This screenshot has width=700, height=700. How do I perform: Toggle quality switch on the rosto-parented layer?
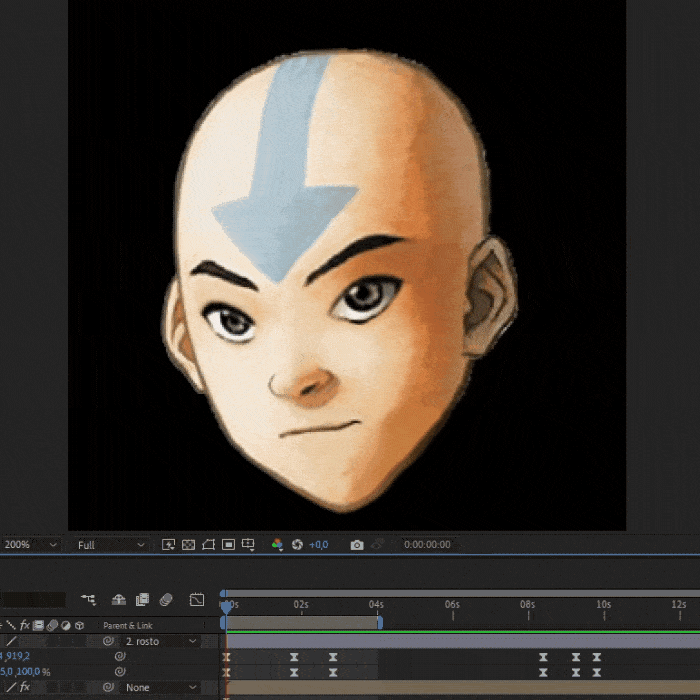point(11,642)
